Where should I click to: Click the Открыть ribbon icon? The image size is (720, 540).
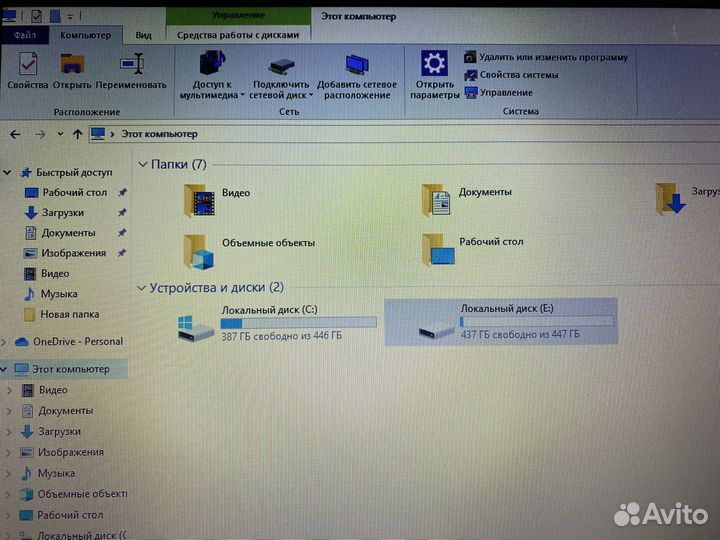coord(72,64)
